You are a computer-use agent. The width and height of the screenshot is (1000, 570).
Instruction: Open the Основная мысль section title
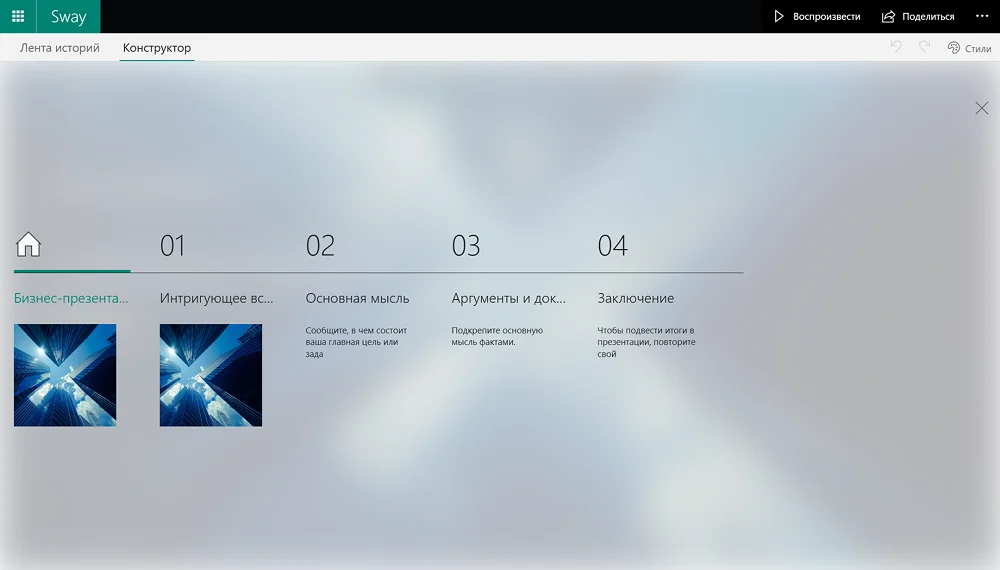pos(357,298)
